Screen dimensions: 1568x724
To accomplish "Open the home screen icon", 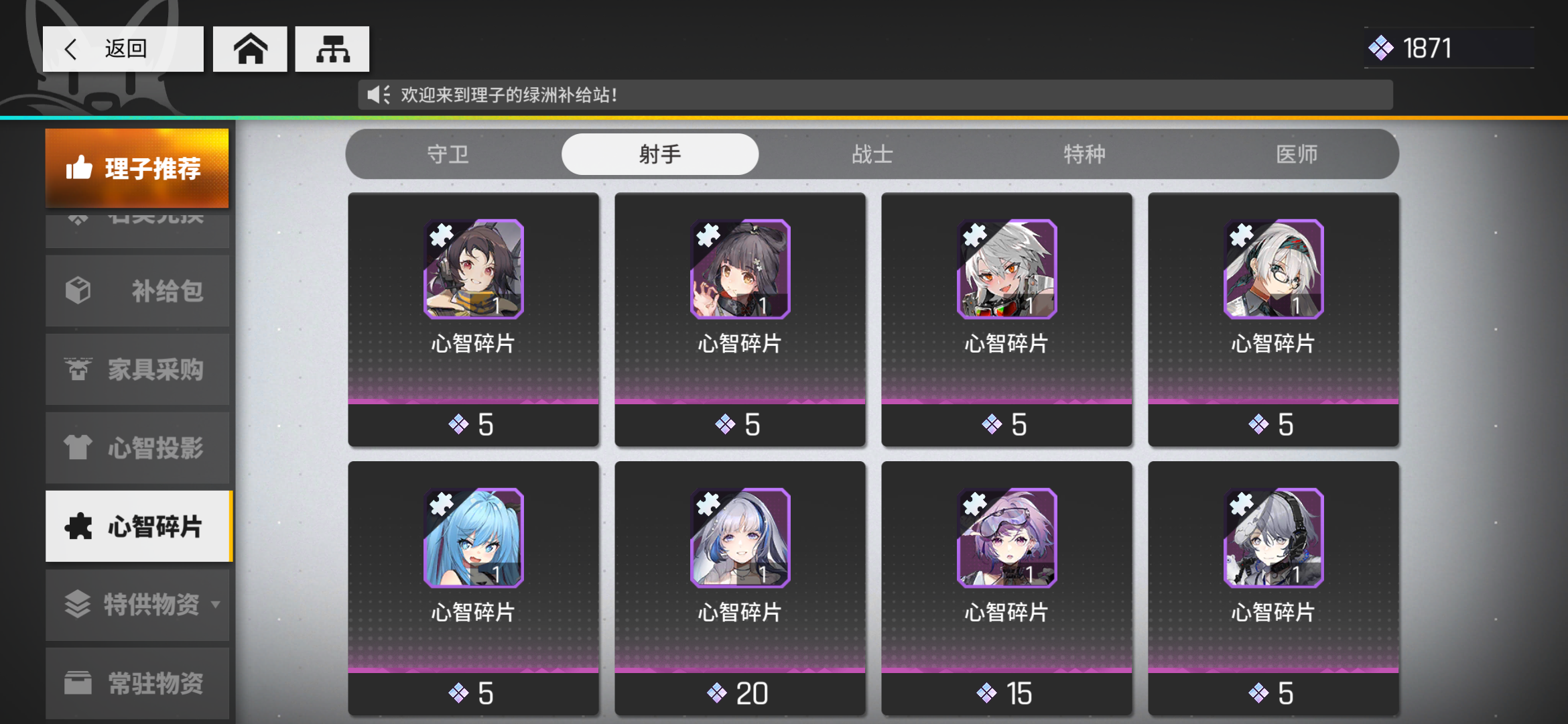I will (x=250, y=49).
